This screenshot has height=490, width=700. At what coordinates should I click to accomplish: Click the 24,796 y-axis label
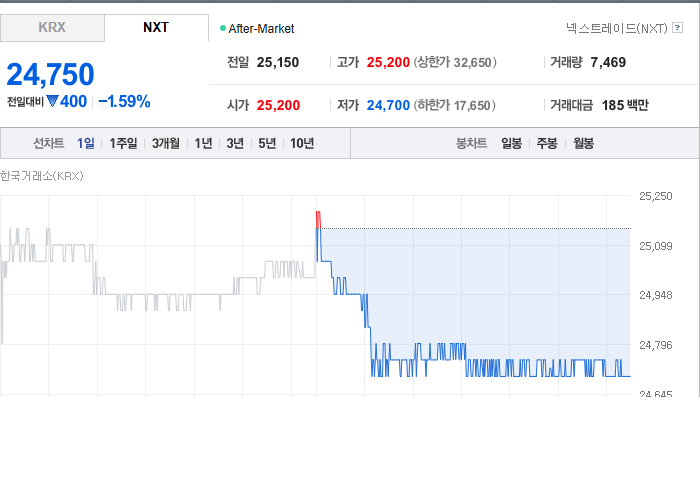655,345
